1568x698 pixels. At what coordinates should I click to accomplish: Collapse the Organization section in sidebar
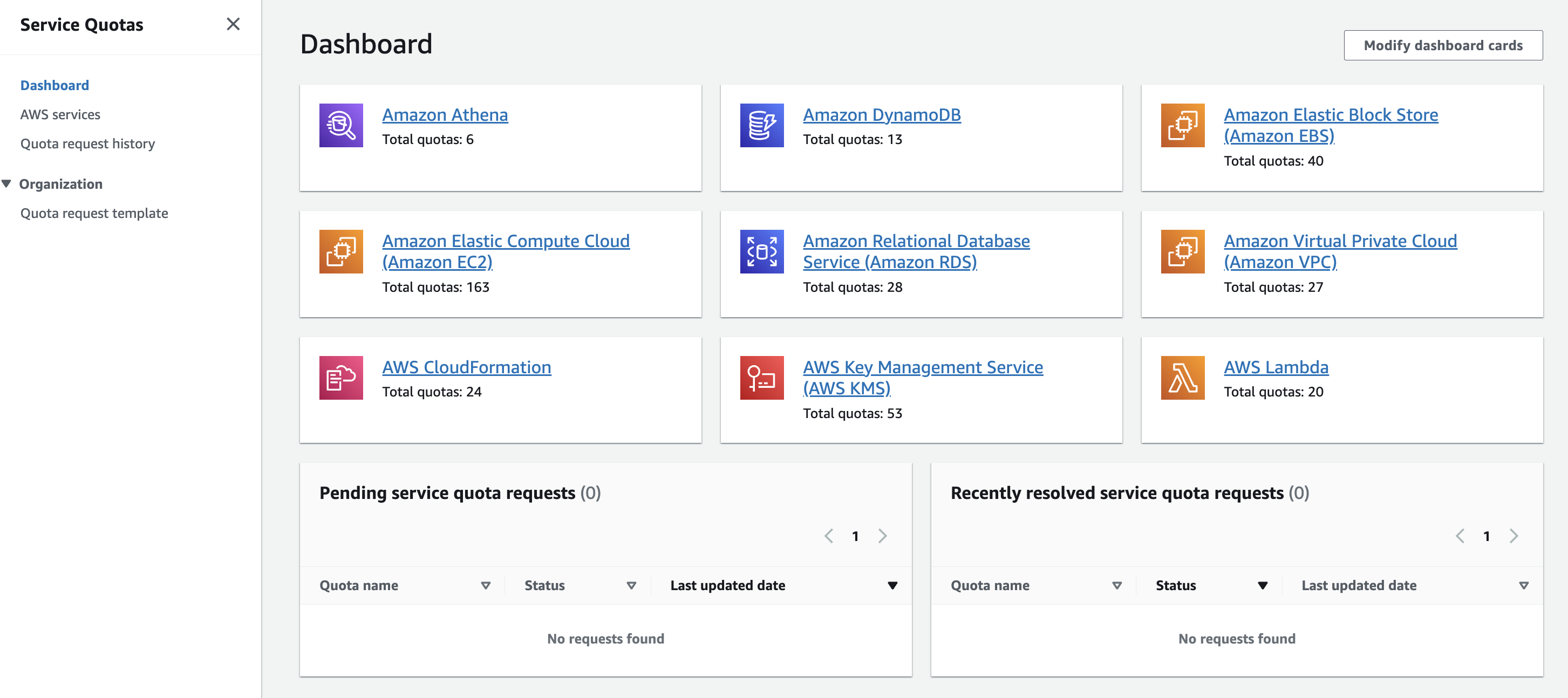[6, 183]
